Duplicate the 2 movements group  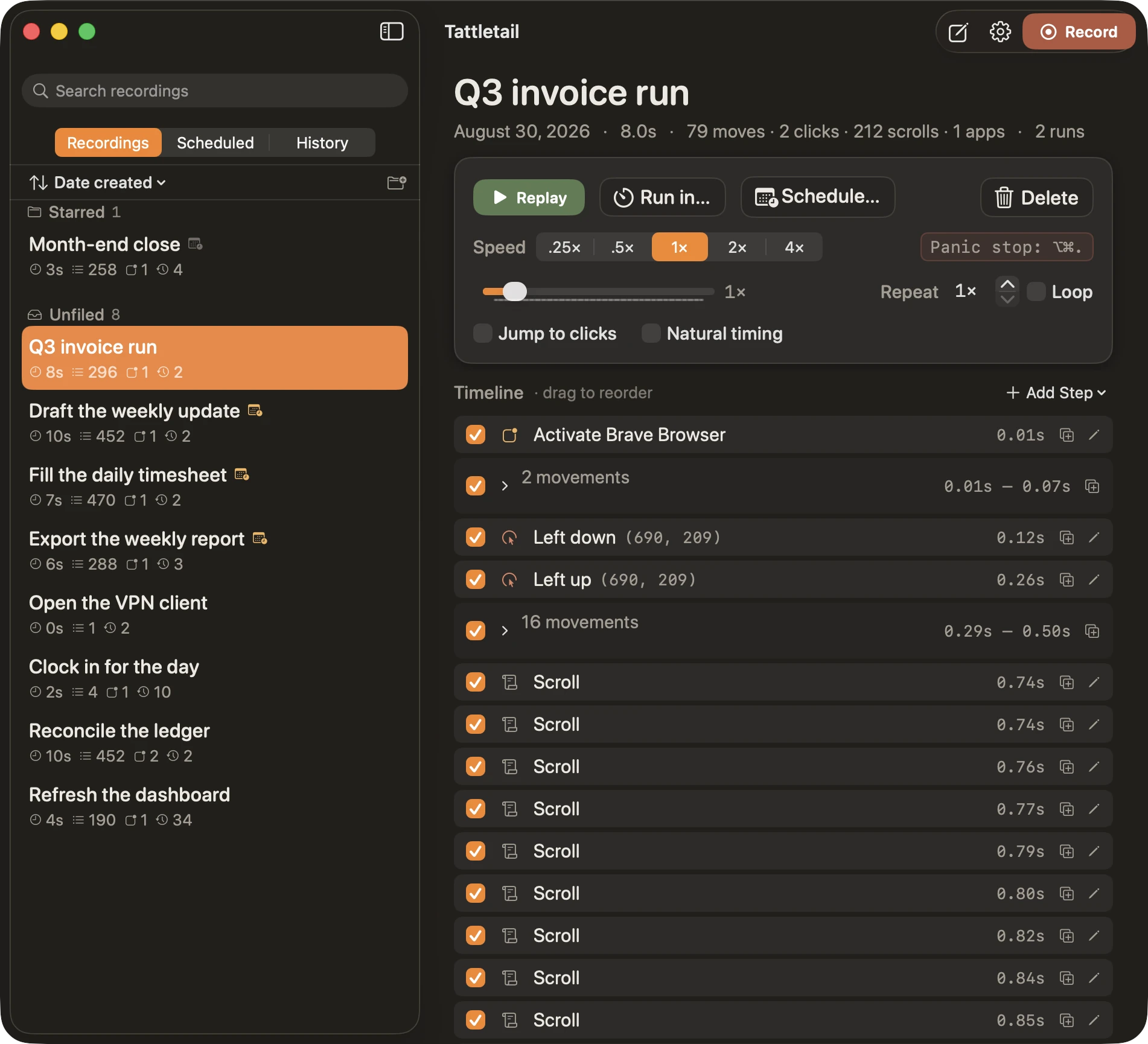pos(1092,486)
